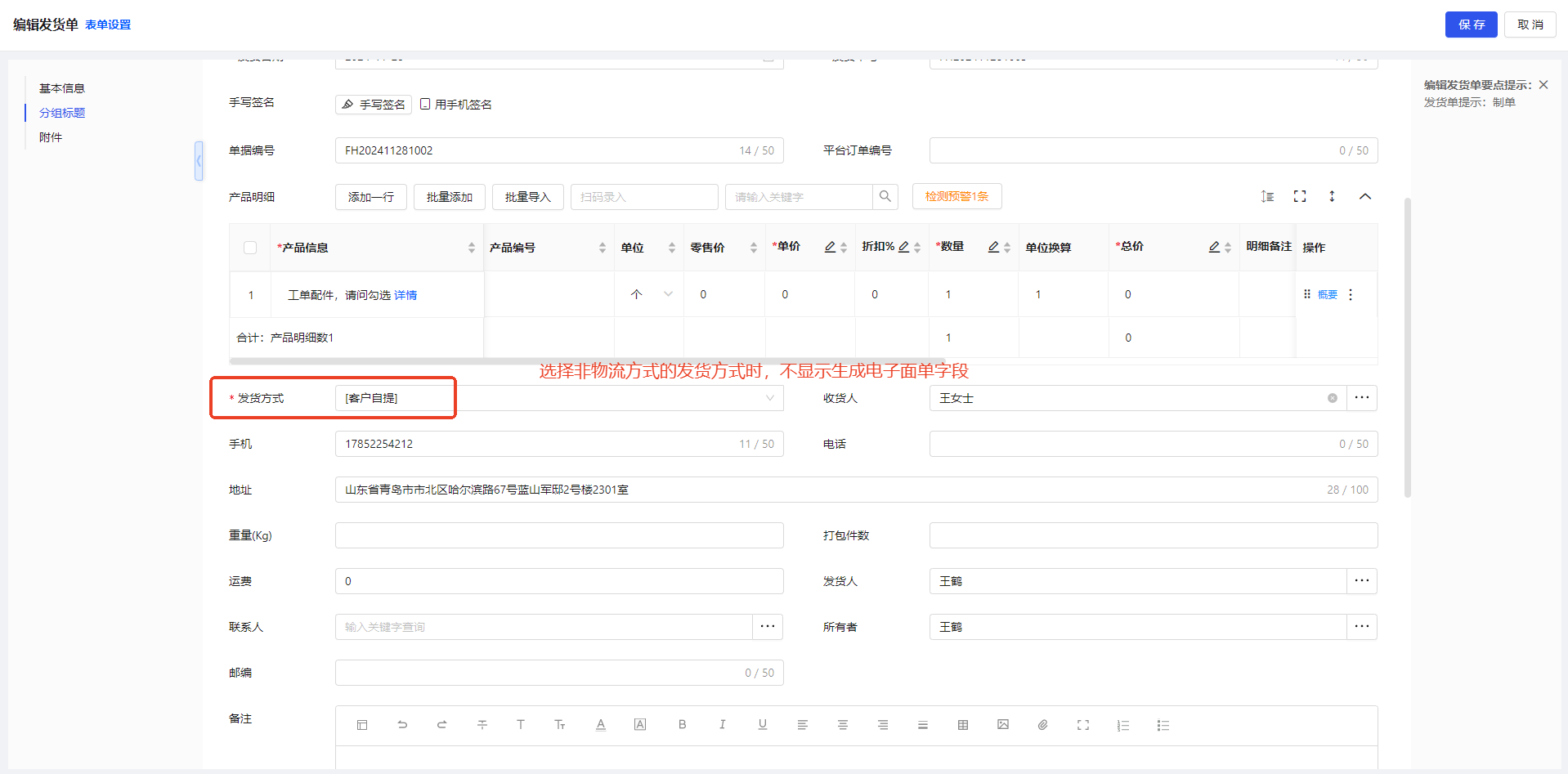The image size is (1568, 774).
Task: Click the bold icon in remarks editor
Action: [682, 725]
